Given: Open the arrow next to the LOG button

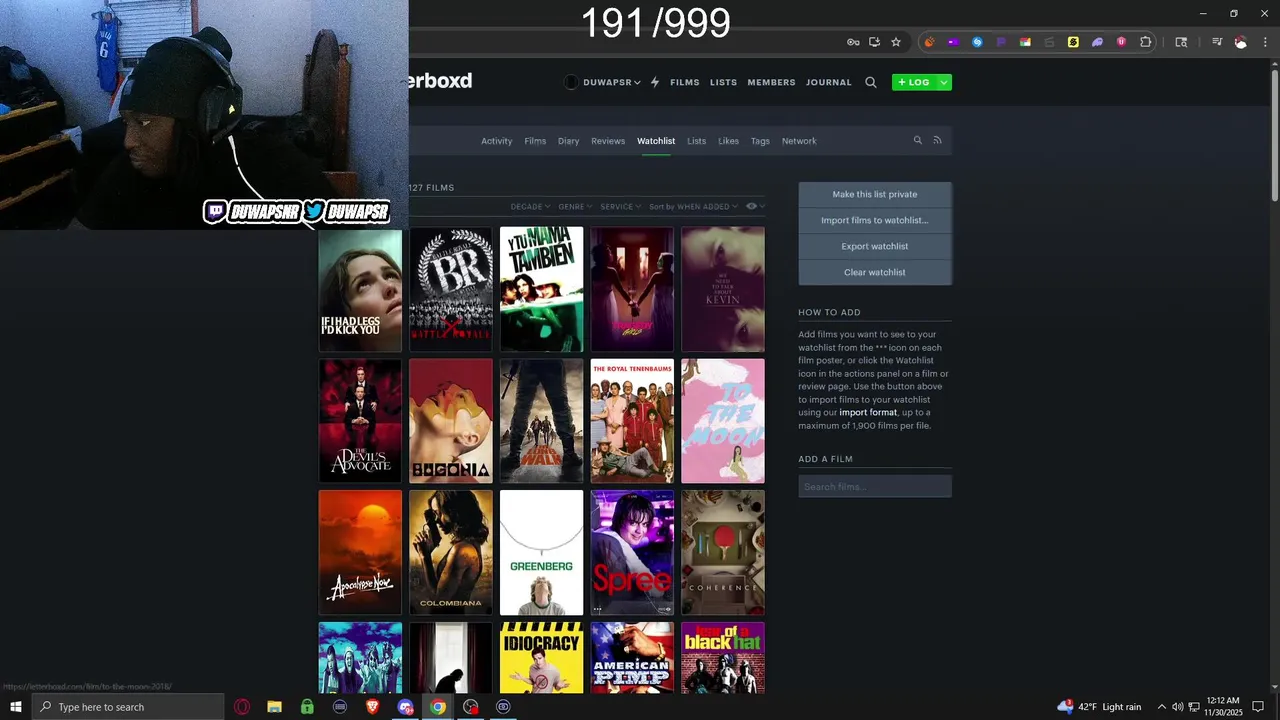Looking at the screenshot, I should [x=944, y=82].
